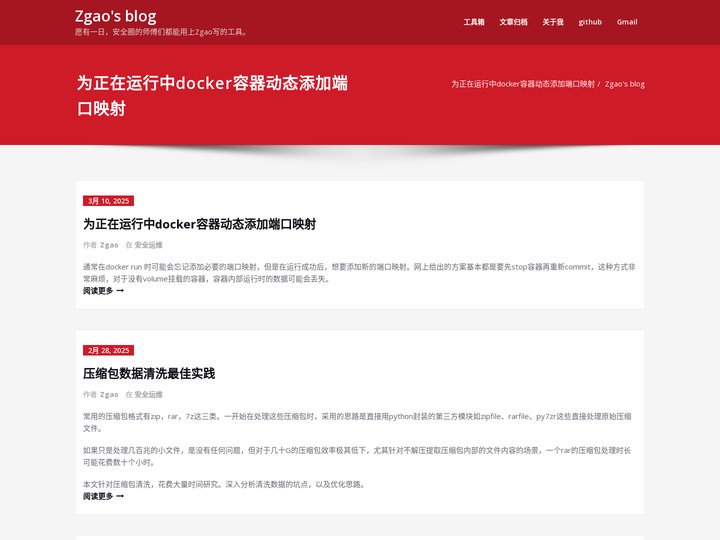Screen dimensions: 720x540
Task: Click the tagline 愿有一日 under the site title
Action: click(161, 32)
